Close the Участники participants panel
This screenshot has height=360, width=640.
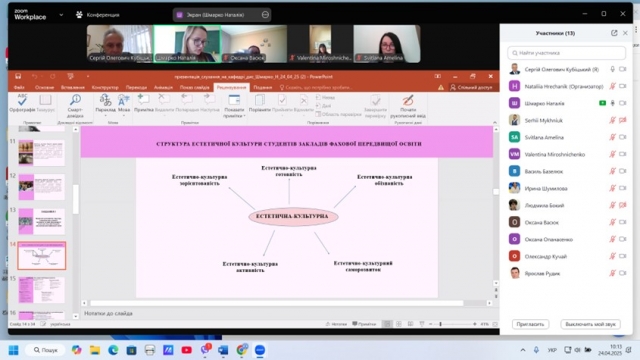click(x=625, y=33)
